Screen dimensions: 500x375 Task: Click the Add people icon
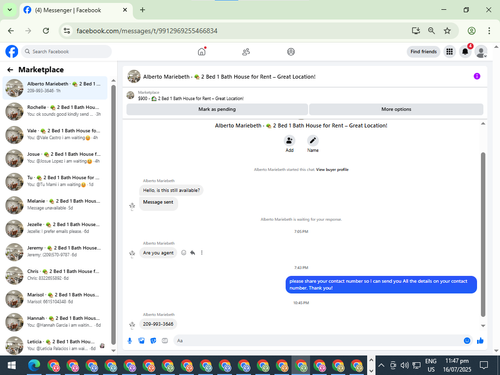click(x=289, y=141)
